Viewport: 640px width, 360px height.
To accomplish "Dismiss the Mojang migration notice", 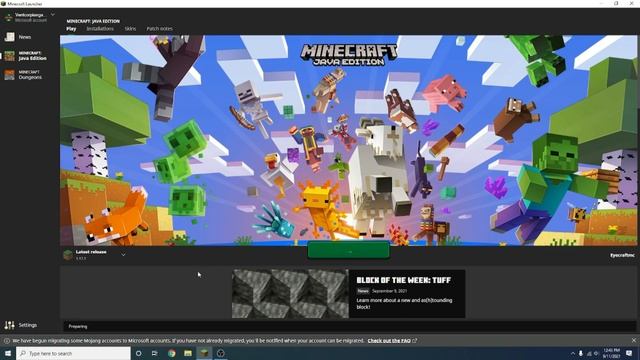I will tap(633, 340).
